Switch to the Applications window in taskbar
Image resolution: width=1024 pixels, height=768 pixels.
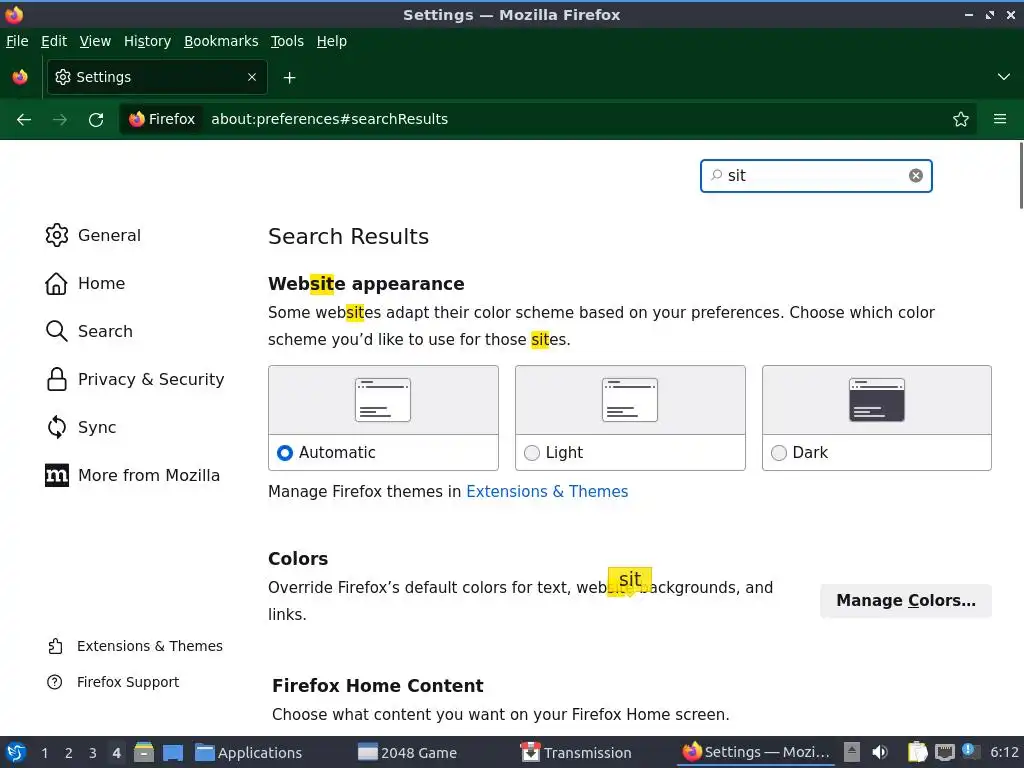[249, 753]
